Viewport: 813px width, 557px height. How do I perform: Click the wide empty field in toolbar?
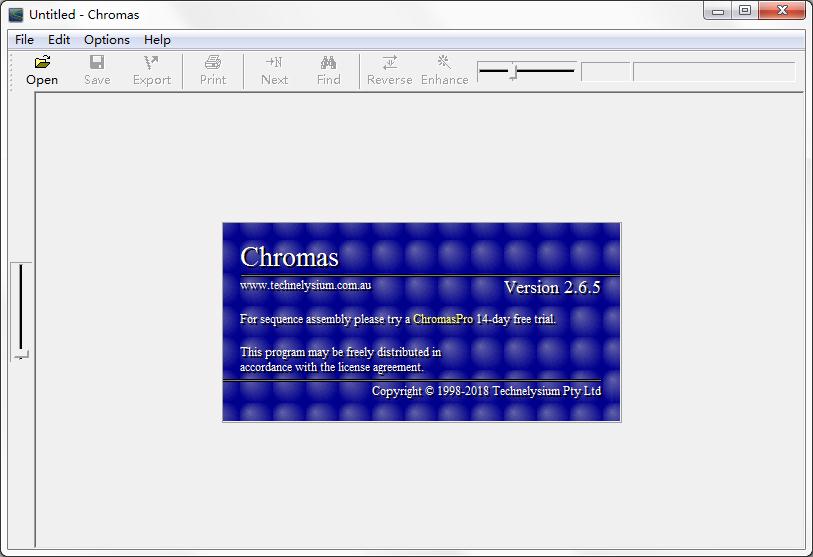(x=714, y=72)
